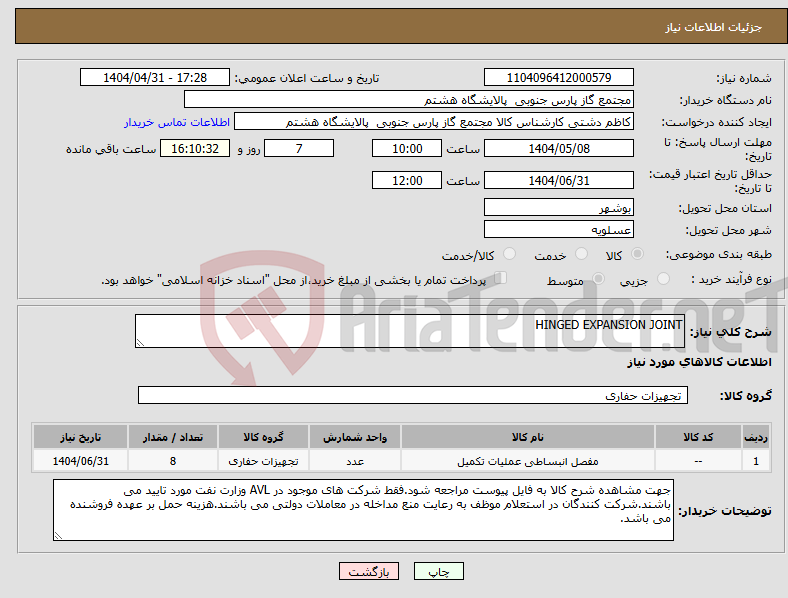This screenshot has width=788, height=598.
Task: Click the row number cell 1
Action: (756, 461)
